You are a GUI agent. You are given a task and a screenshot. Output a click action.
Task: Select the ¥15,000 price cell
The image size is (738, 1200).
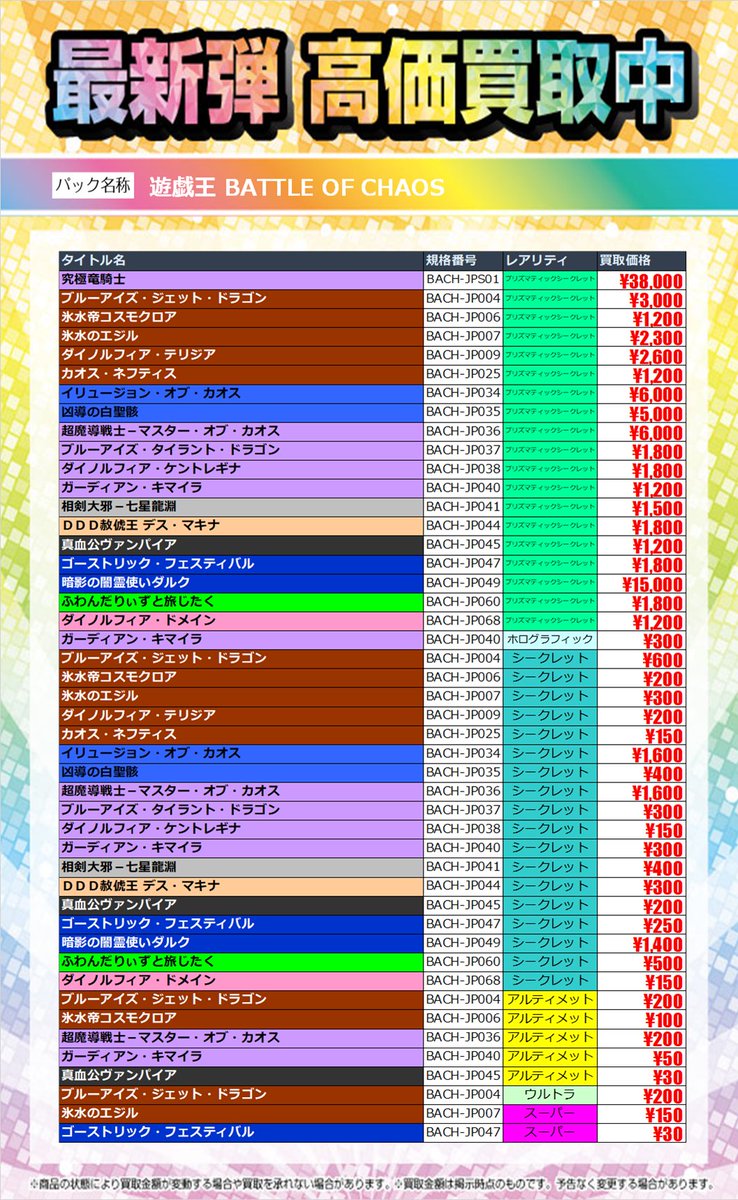pyautogui.click(x=641, y=582)
